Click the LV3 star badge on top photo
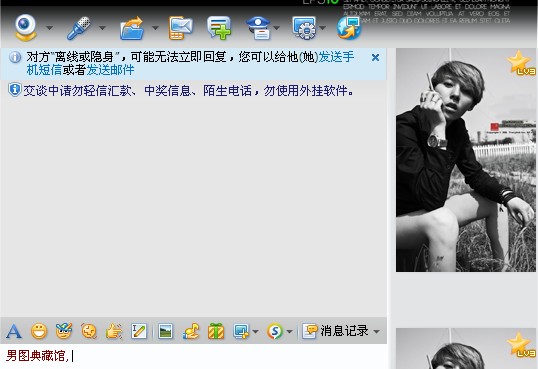The width and height of the screenshot is (538, 369). (521, 63)
